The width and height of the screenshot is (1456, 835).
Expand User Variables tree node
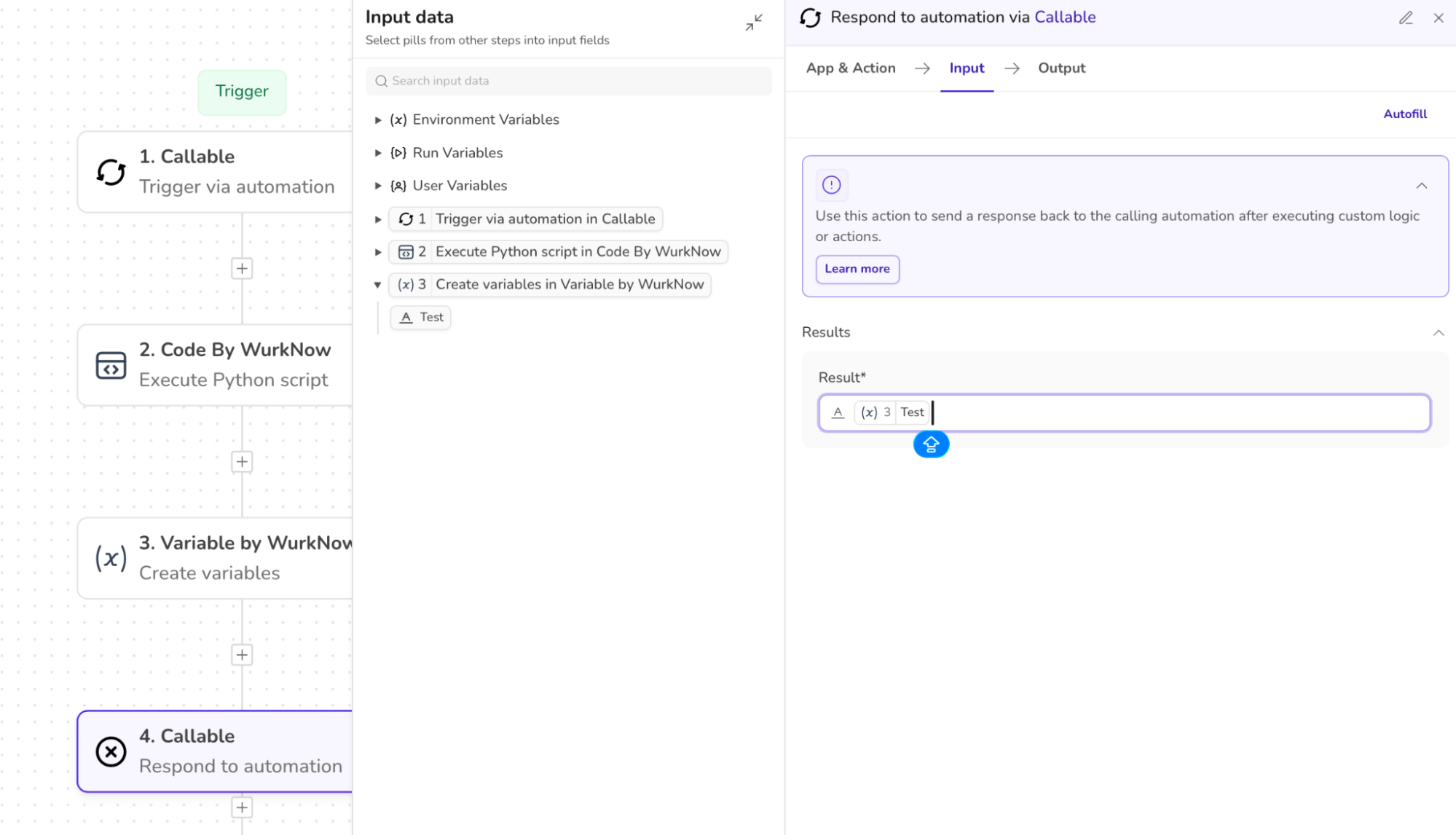[378, 186]
